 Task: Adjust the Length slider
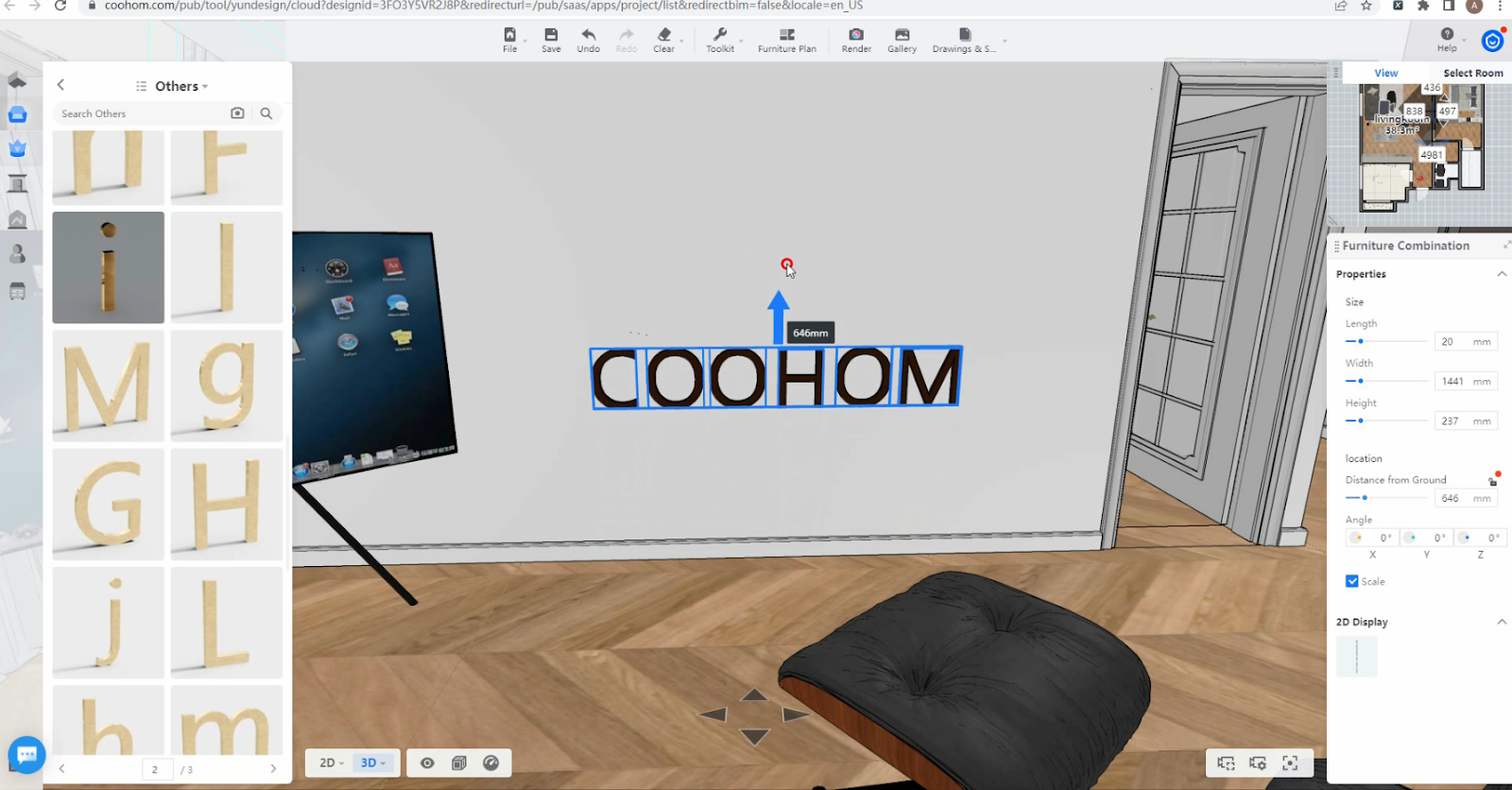pos(1386,341)
